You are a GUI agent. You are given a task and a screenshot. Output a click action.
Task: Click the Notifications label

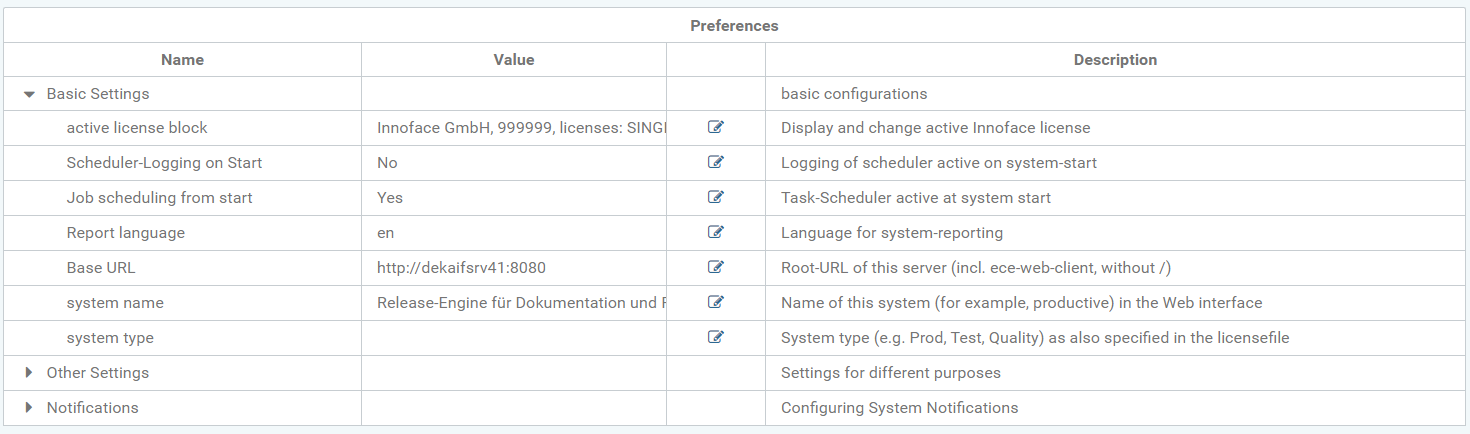93,408
